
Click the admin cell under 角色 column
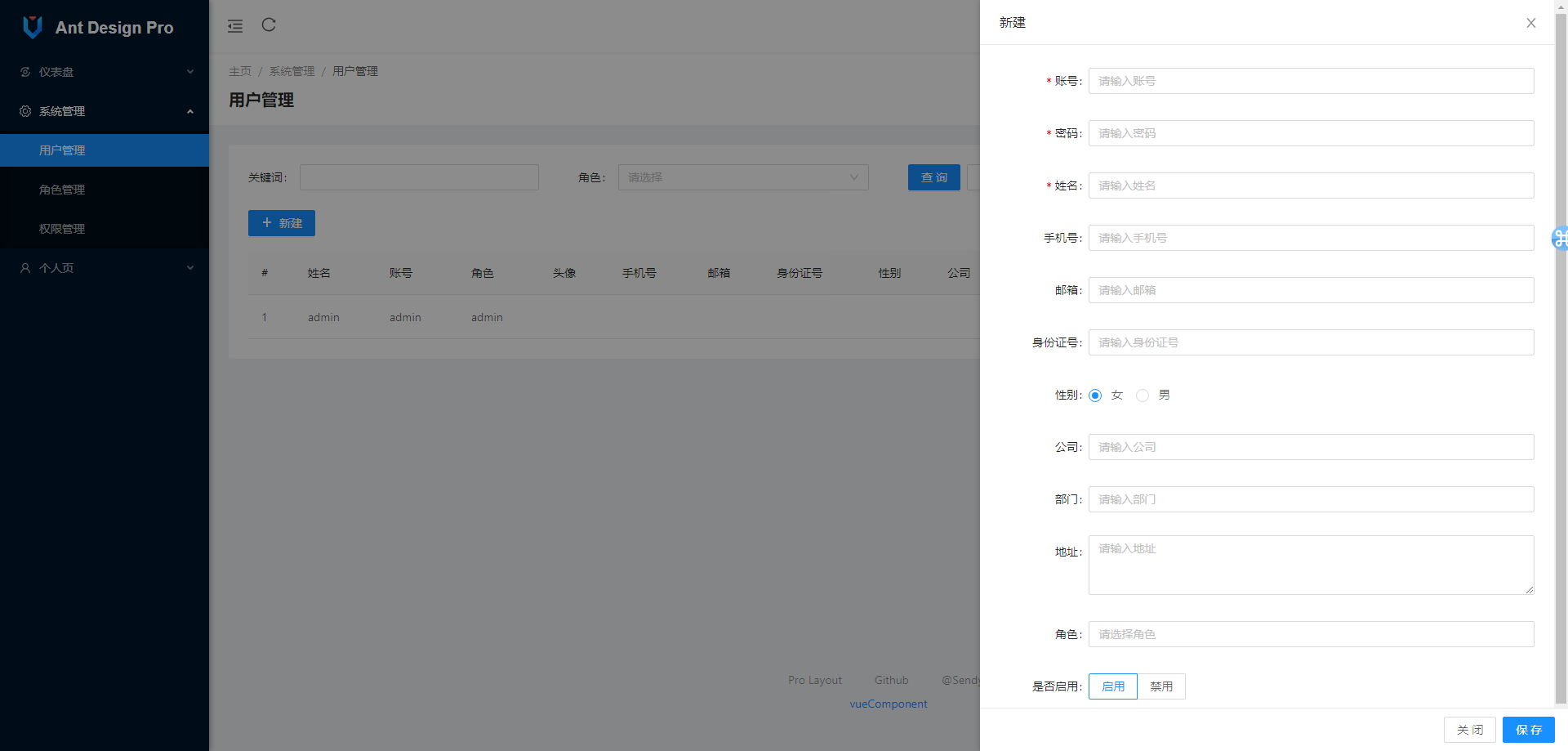coord(487,317)
